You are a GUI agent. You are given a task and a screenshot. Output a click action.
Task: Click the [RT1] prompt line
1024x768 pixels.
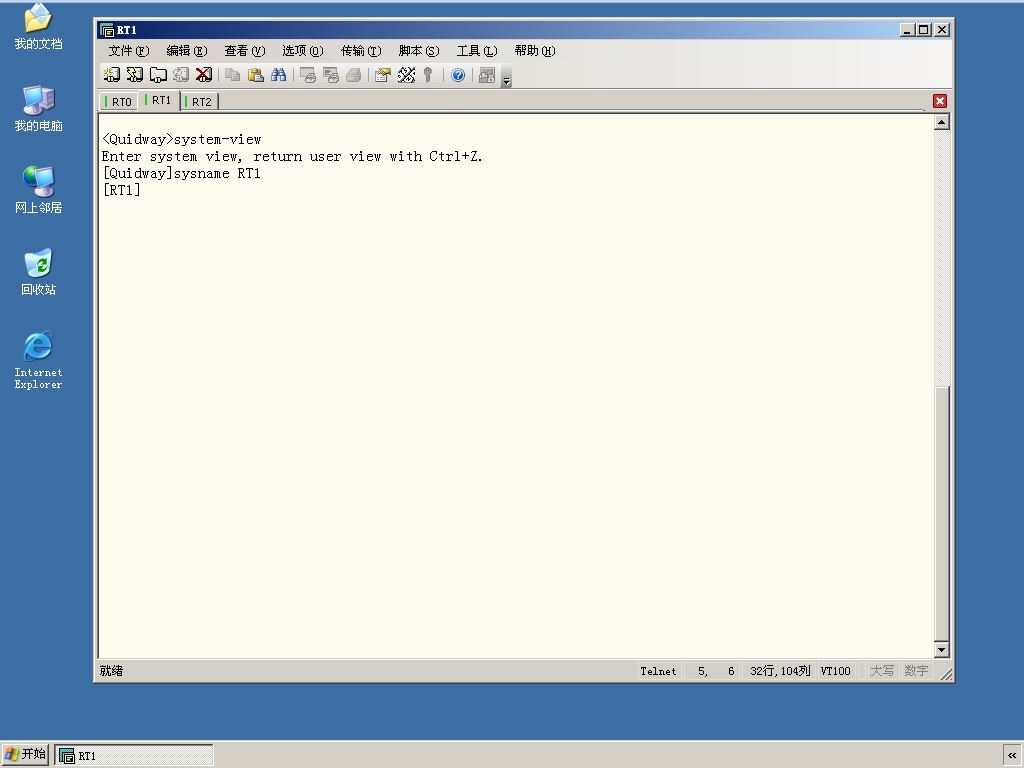[x=121, y=190]
